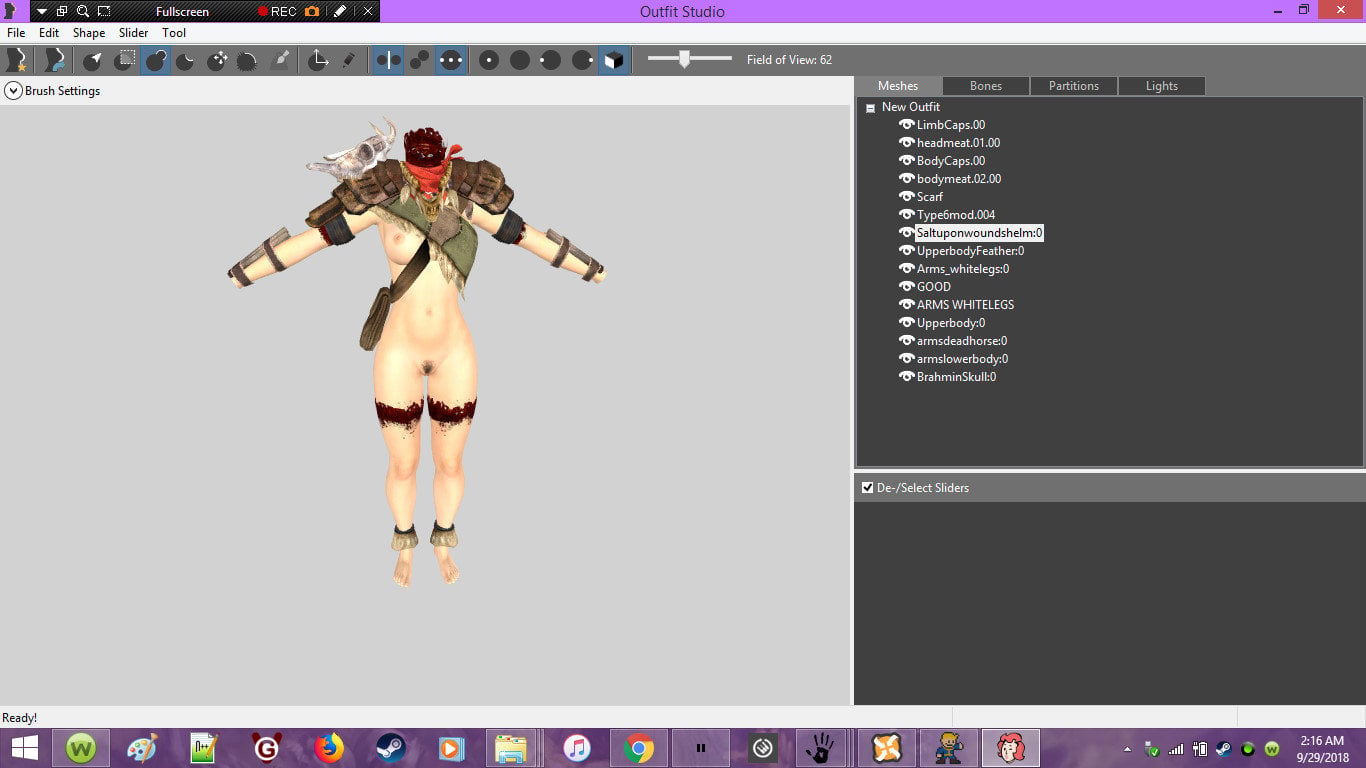Viewport: 1366px width, 768px height.
Task: Hide the headmeat.01.00 mesh
Action: pos(907,143)
